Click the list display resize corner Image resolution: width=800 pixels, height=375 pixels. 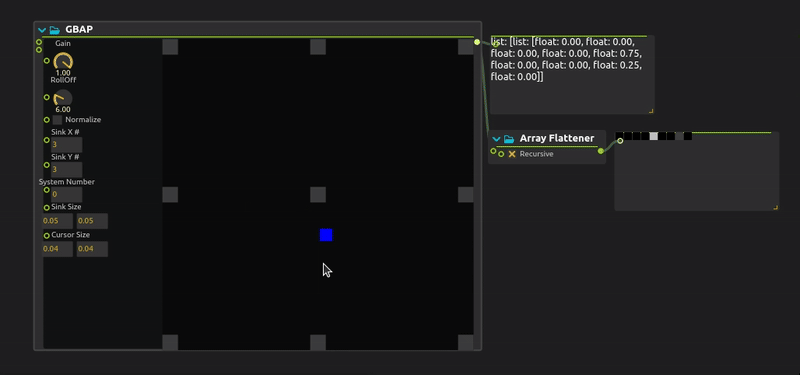coord(651,111)
